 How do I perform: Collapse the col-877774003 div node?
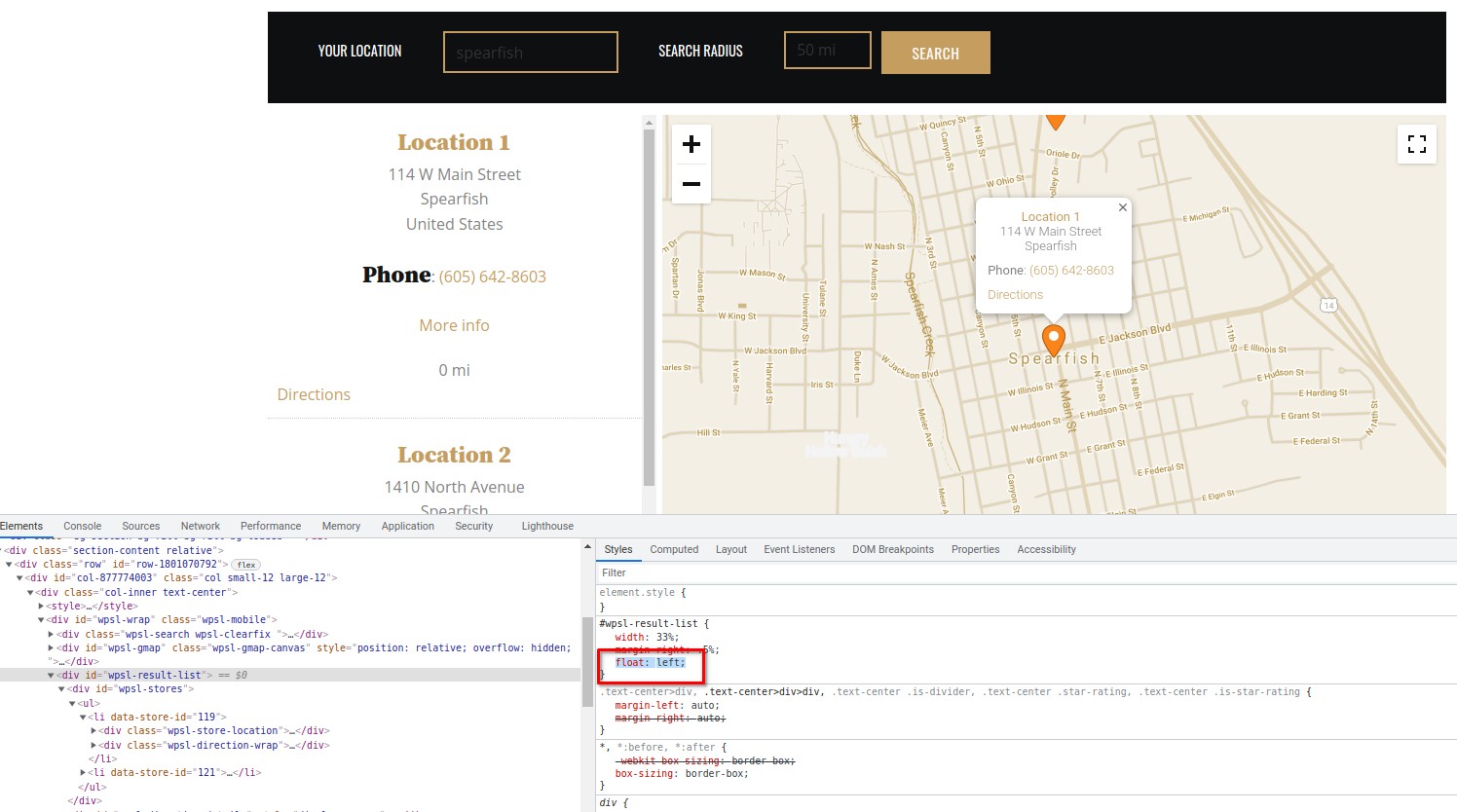click(19, 578)
